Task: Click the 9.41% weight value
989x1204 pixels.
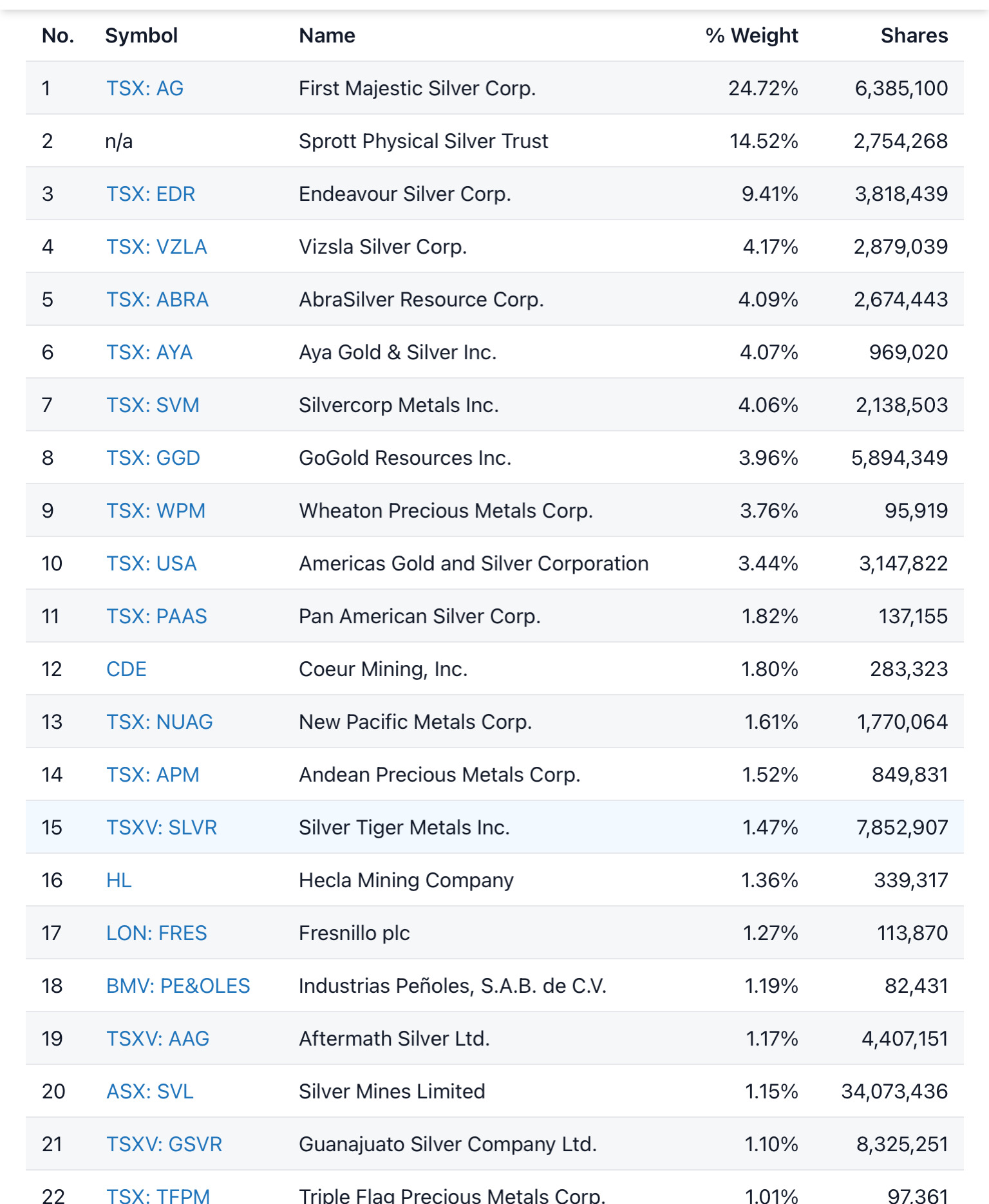Action: (x=770, y=194)
